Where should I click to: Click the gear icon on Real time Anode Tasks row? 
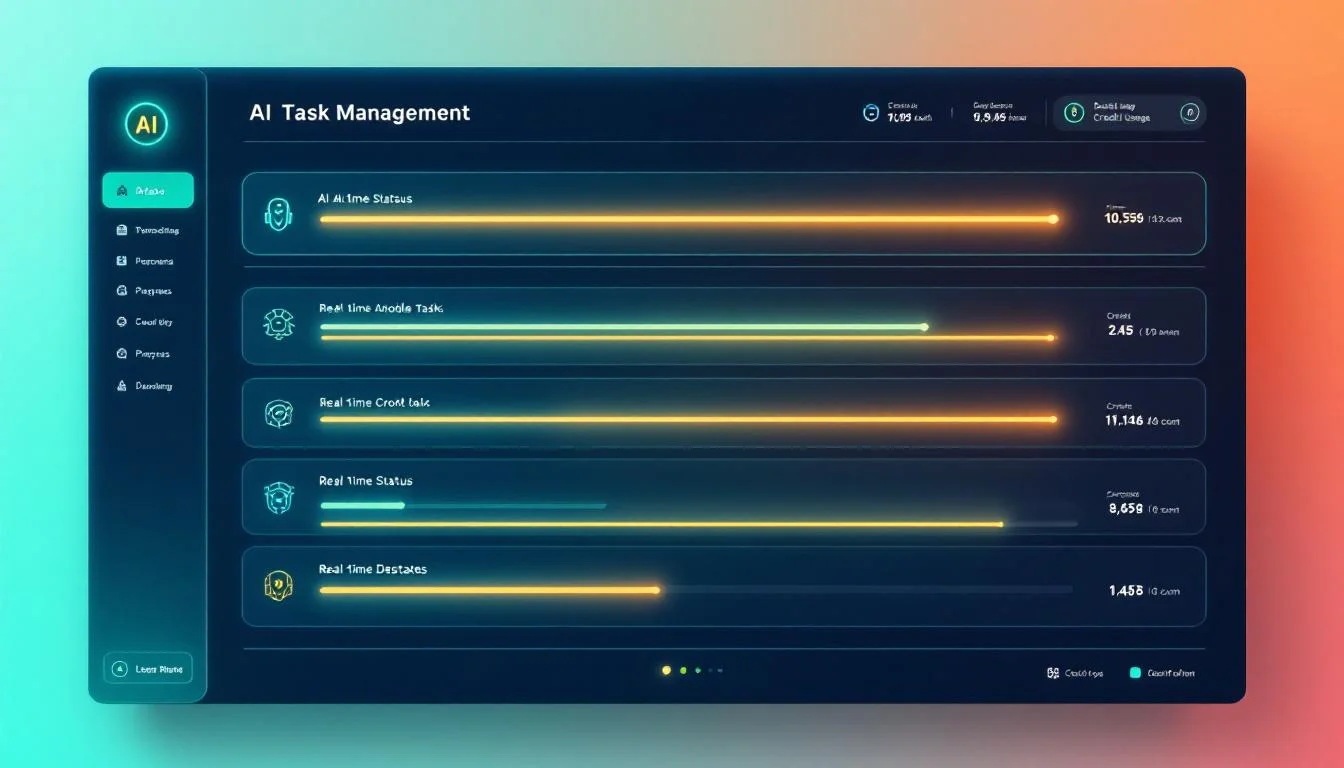[277, 322]
